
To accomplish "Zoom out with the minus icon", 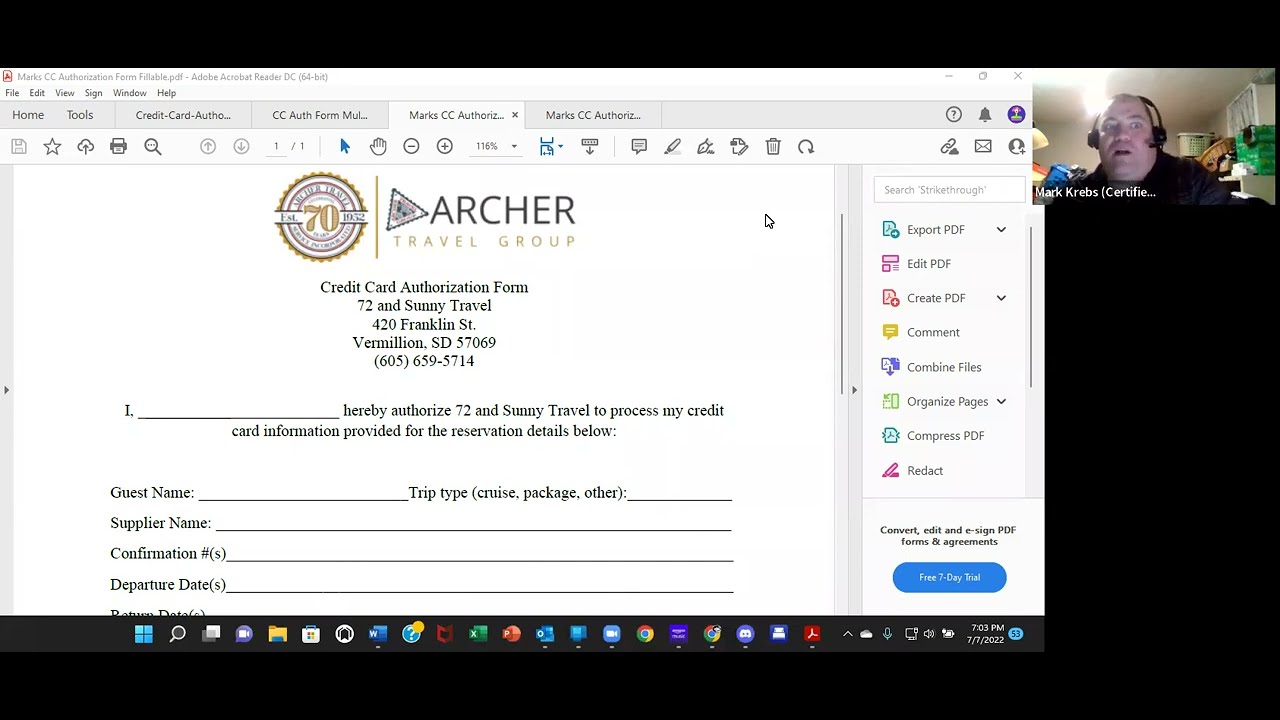I will tap(411, 147).
